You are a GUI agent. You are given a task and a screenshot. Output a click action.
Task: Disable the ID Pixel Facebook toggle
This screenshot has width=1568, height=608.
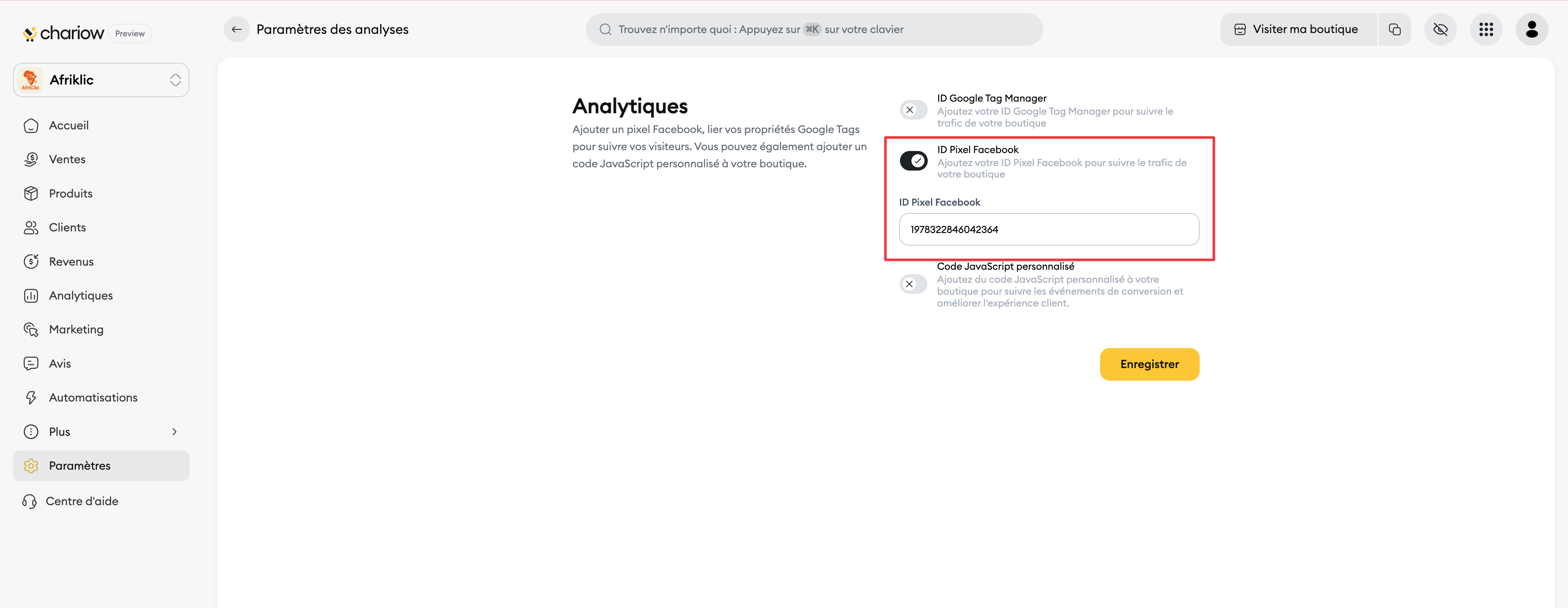(913, 161)
